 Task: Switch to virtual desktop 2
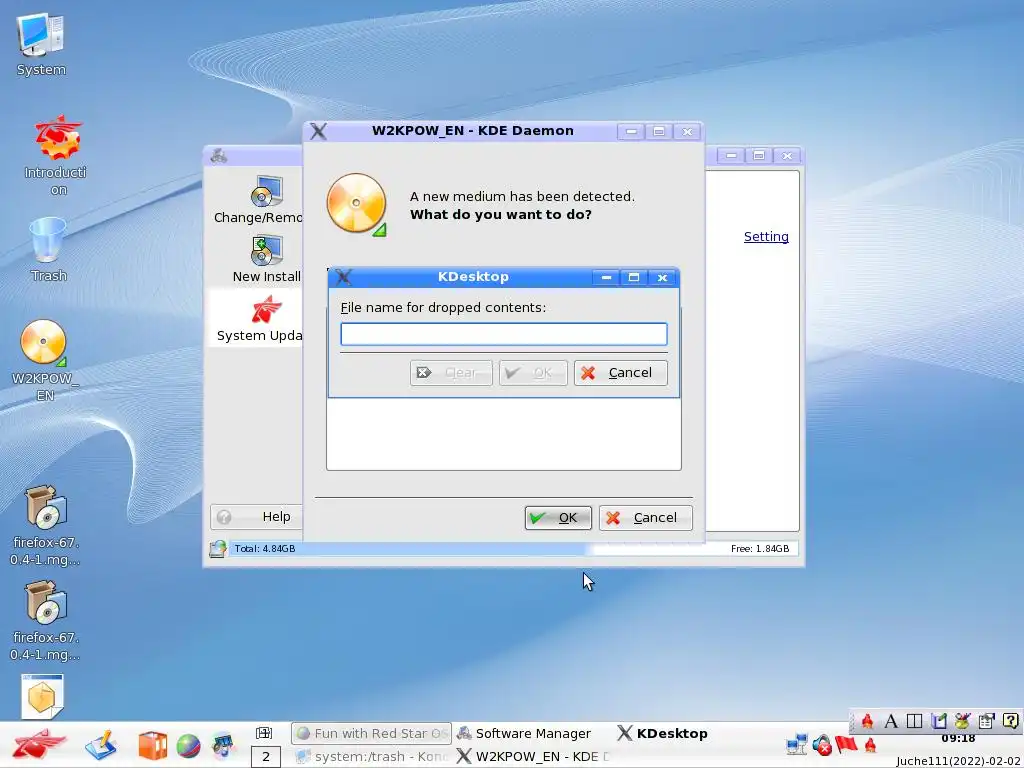(266, 757)
